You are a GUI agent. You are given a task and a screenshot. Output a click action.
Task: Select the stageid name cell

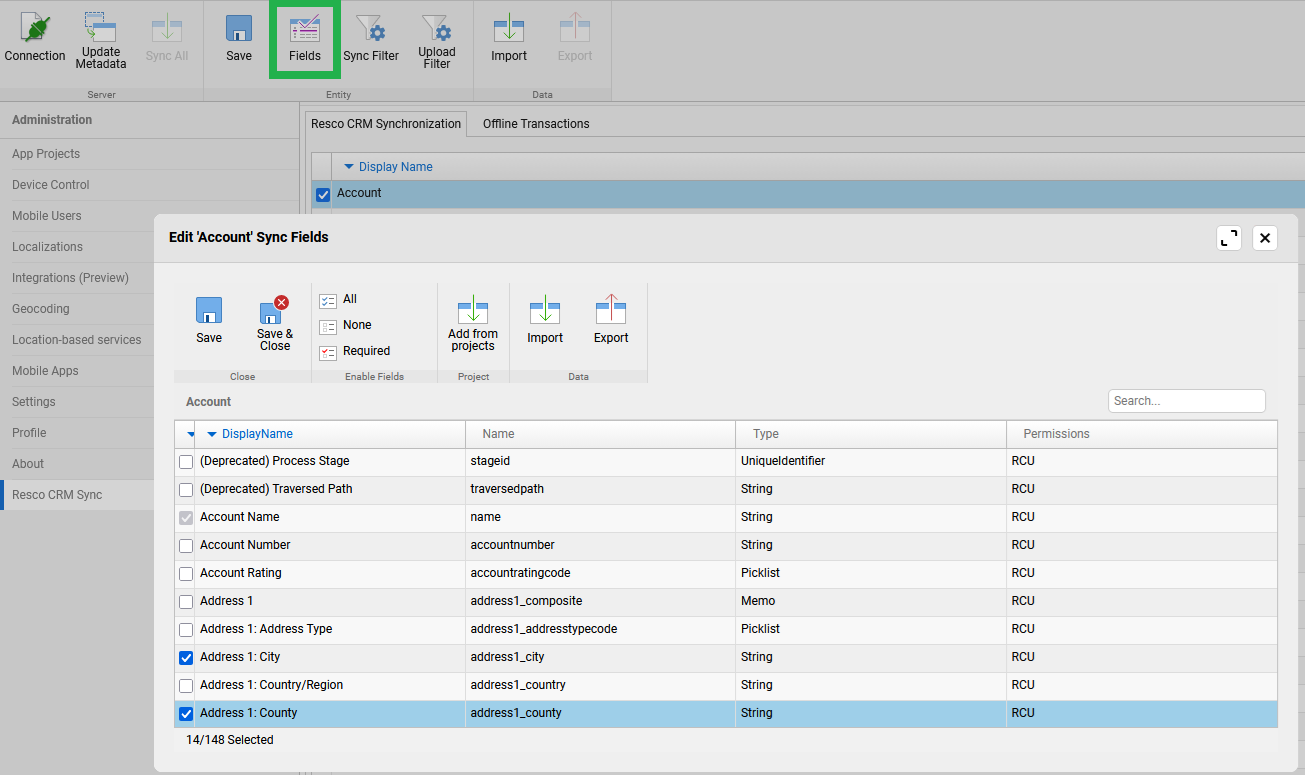(x=601, y=461)
